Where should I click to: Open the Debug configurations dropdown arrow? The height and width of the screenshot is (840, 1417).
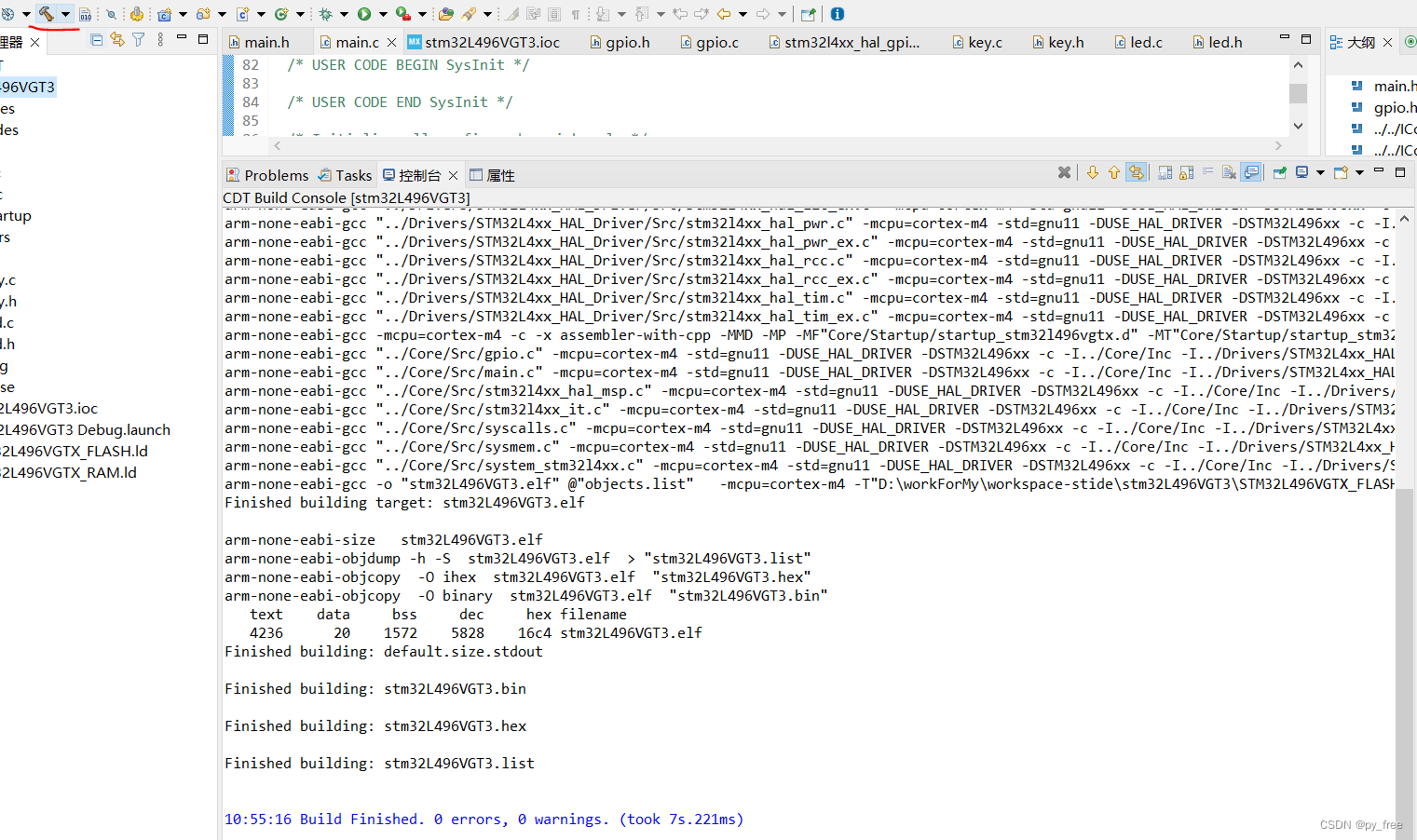[344, 14]
